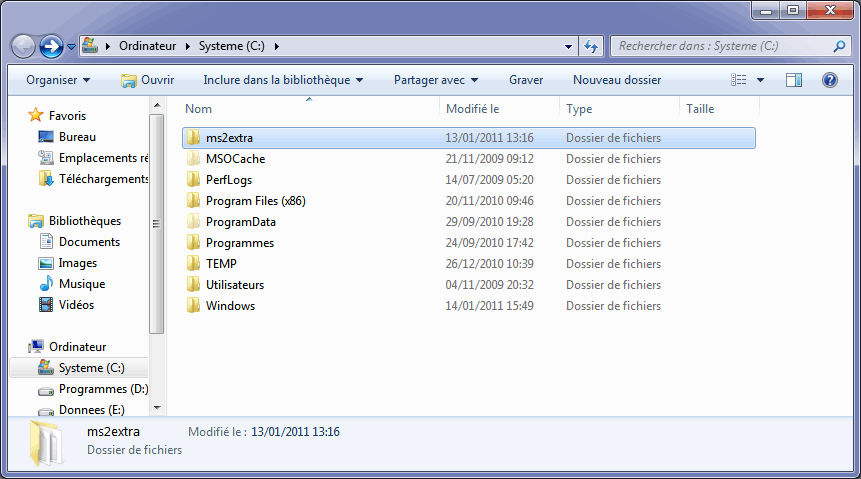Screen dimensions: 861x479
Task: Click the Back navigation arrow button
Action: tap(23, 46)
